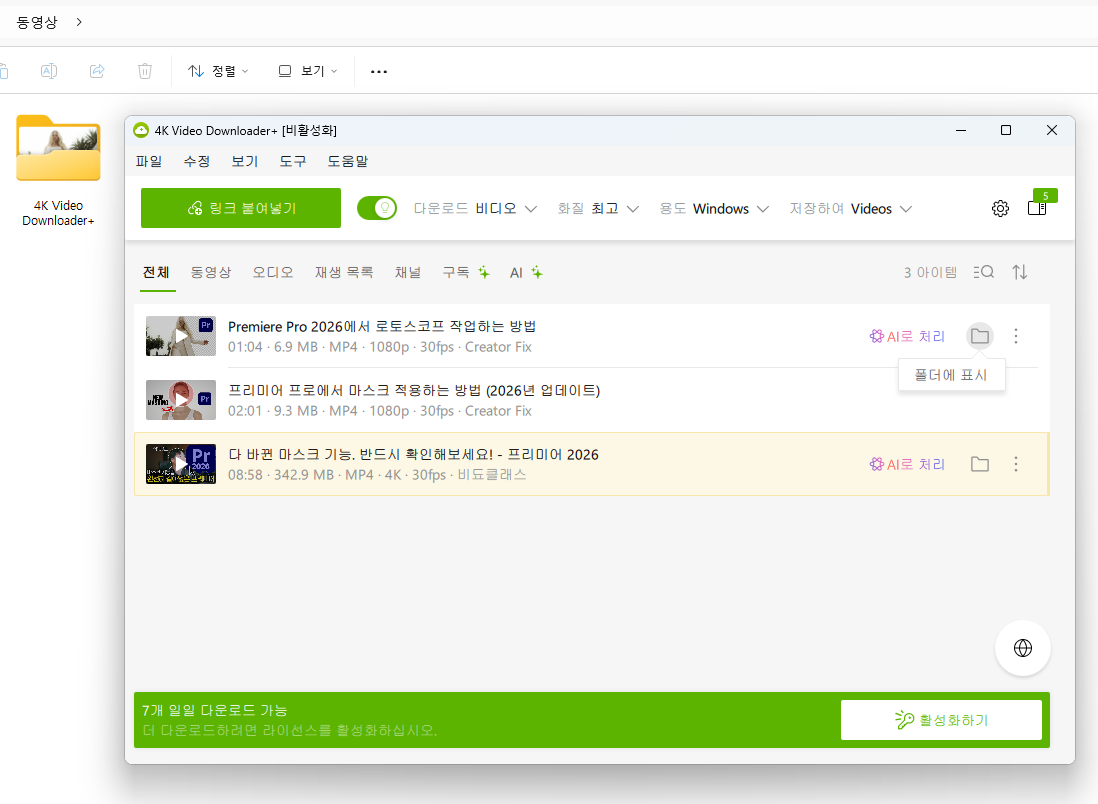1098x804 pixels.
Task: Open the 파일 menu
Action: [x=148, y=161]
